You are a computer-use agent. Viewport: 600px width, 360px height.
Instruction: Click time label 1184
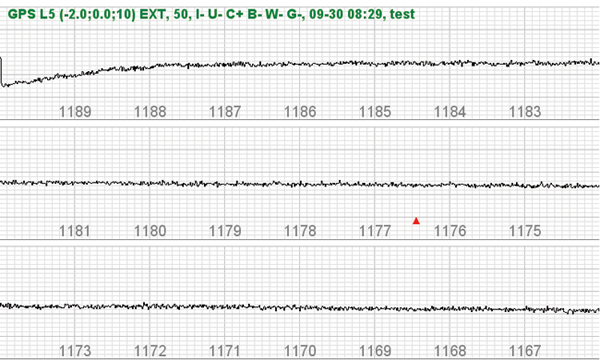(450, 112)
